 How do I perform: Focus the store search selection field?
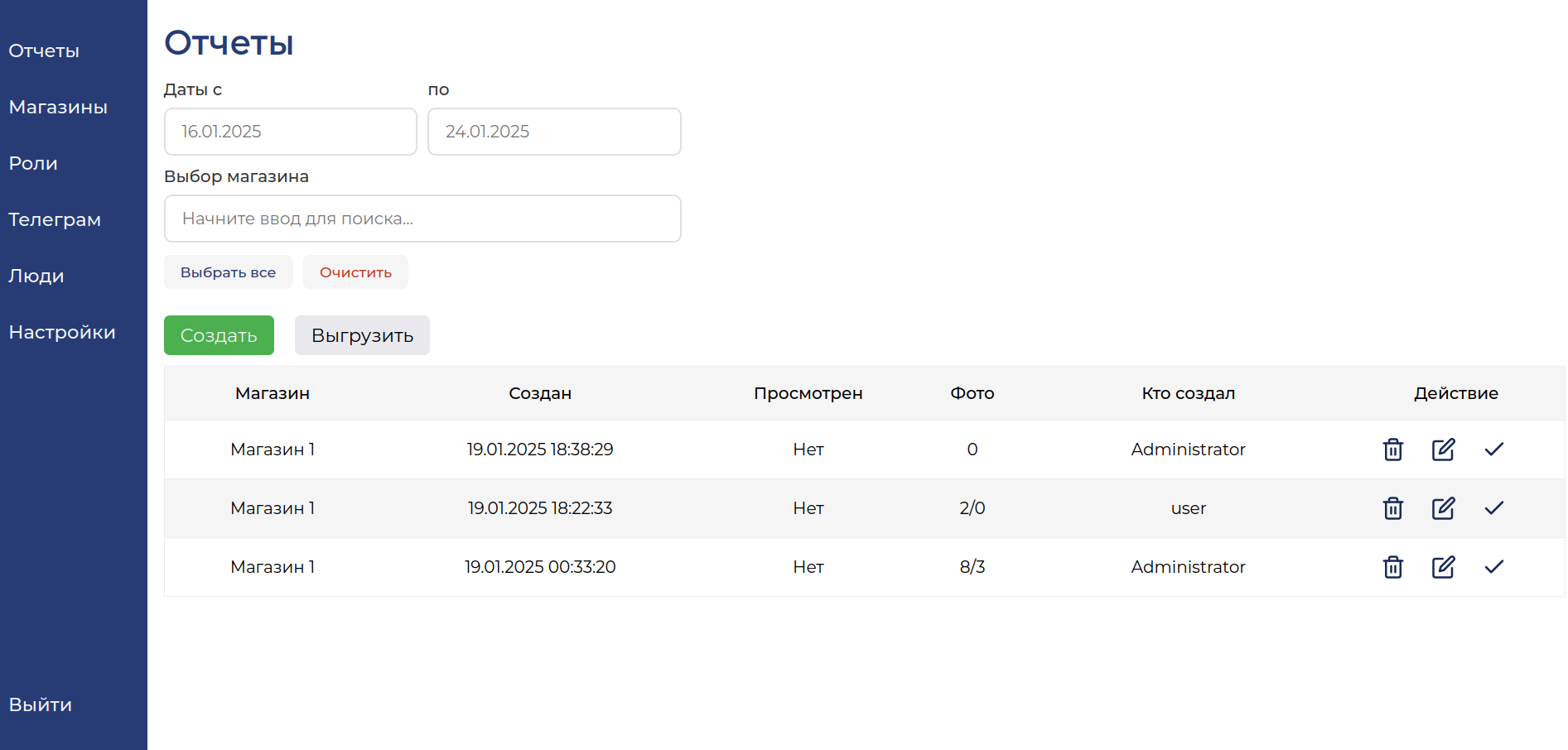(422, 219)
